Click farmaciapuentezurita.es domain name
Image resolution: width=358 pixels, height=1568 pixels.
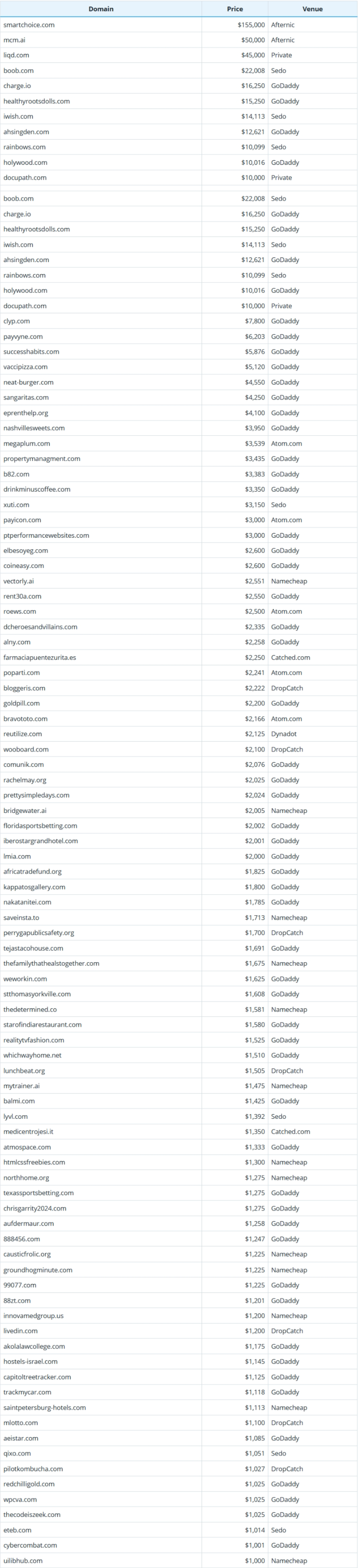click(x=40, y=657)
